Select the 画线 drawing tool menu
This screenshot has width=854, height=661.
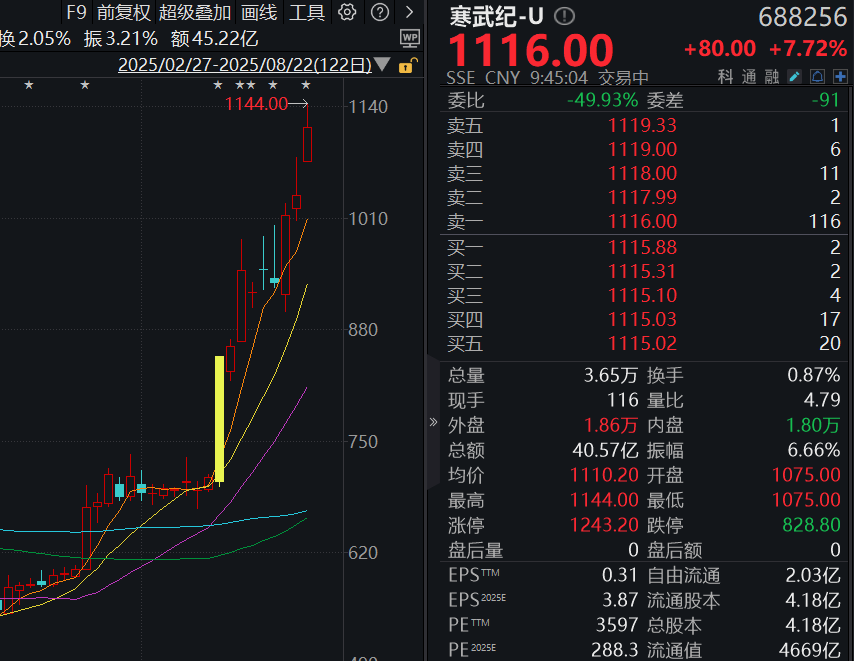(x=259, y=12)
